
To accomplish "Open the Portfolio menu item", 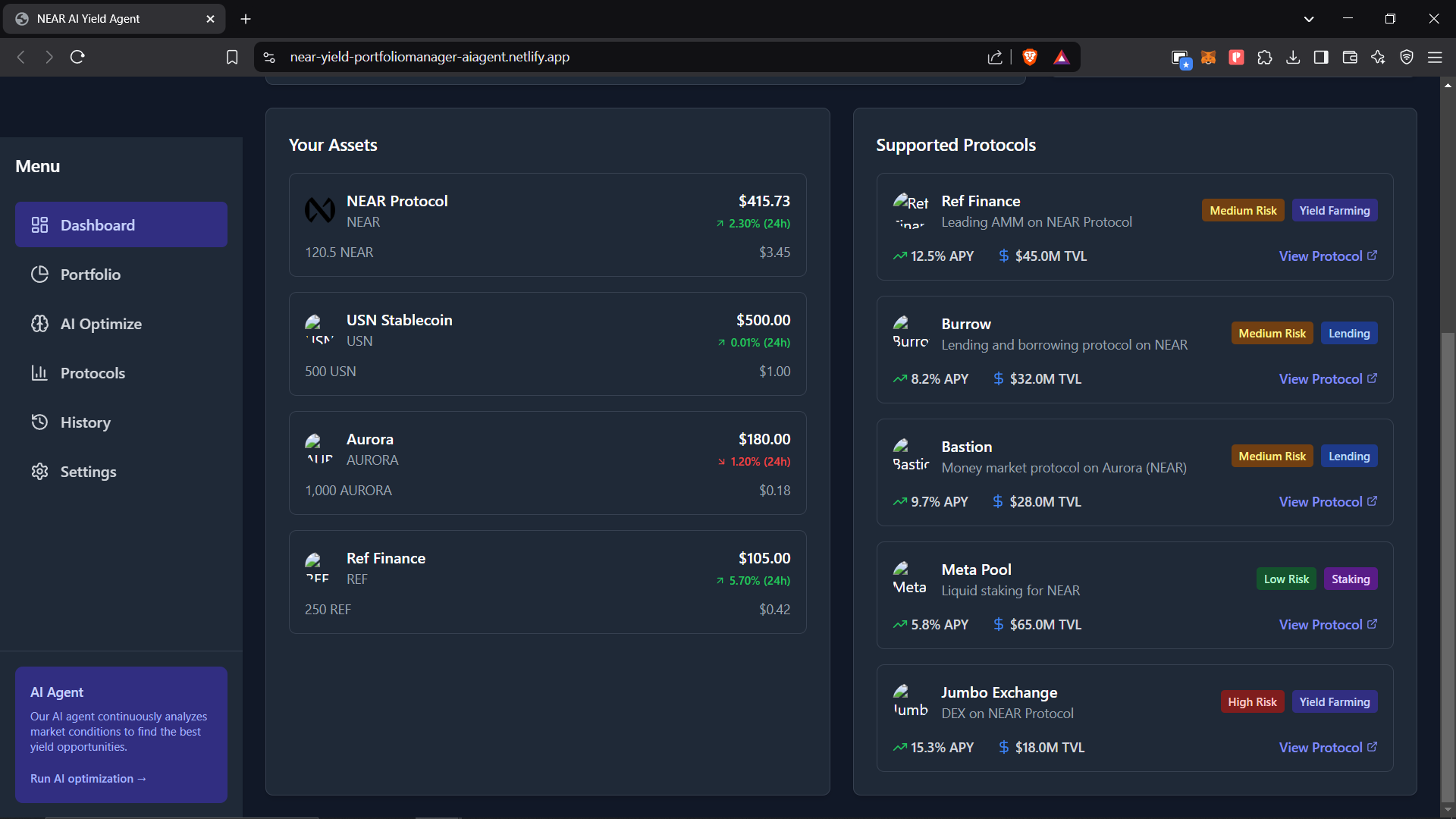I will tap(90, 275).
